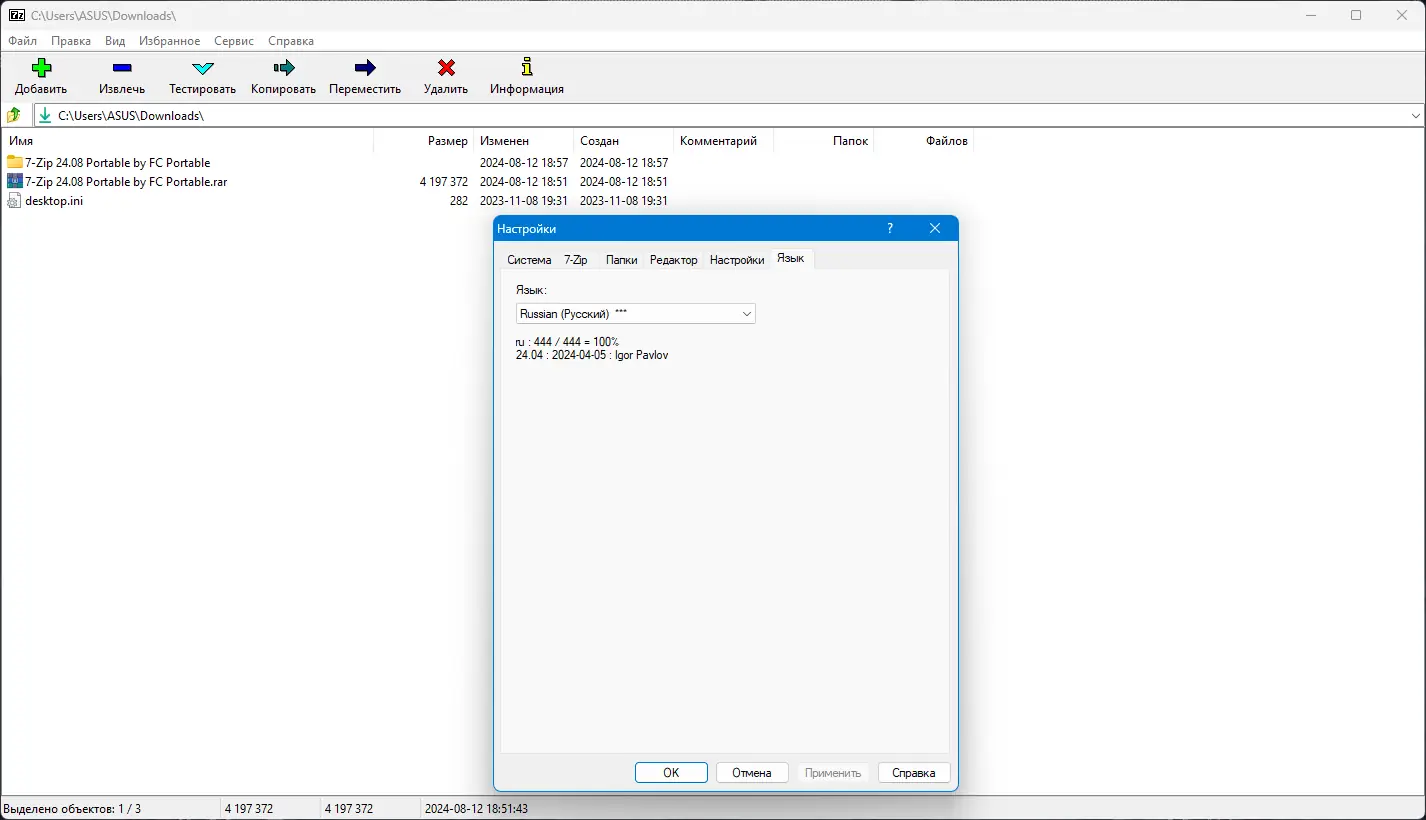Click the Тестировать (Test) toolbar icon
This screenshot has width=1426, height=820.
[x=203, y=68]
